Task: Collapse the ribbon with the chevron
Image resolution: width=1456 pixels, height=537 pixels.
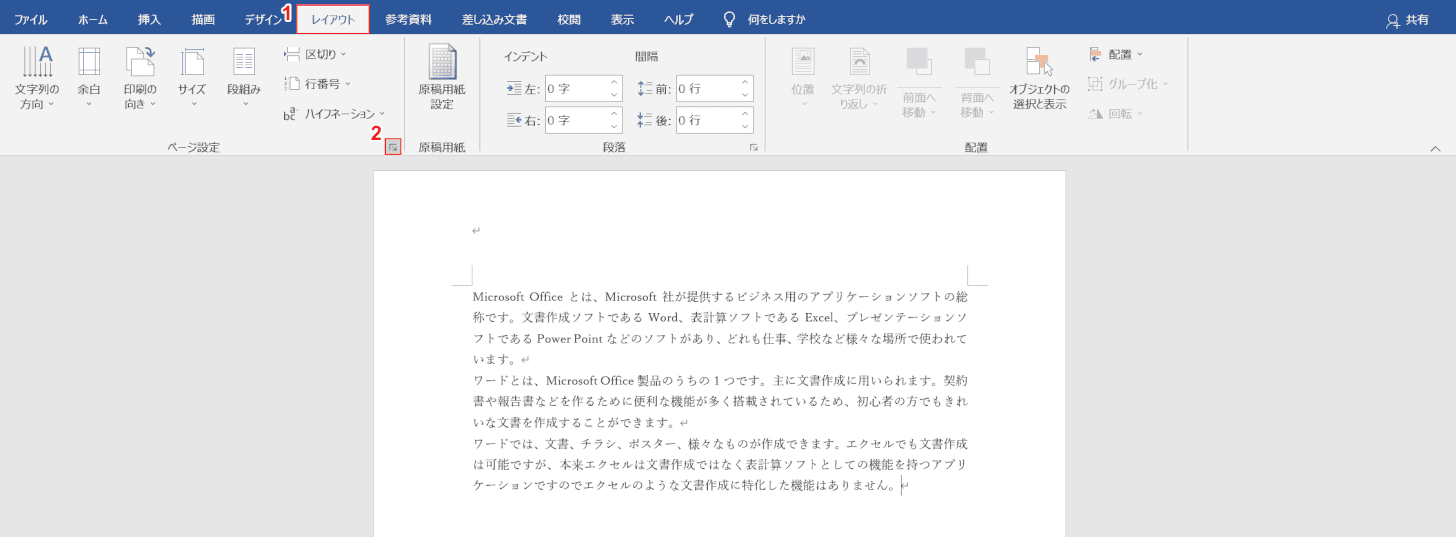Action: [1436, 147]
